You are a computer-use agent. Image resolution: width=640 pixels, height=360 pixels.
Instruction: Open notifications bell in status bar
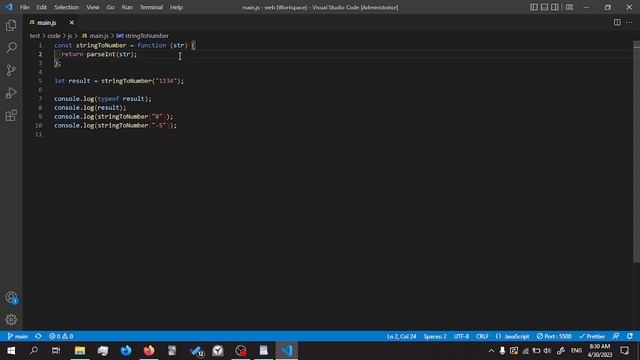click(x=630, y=336)
